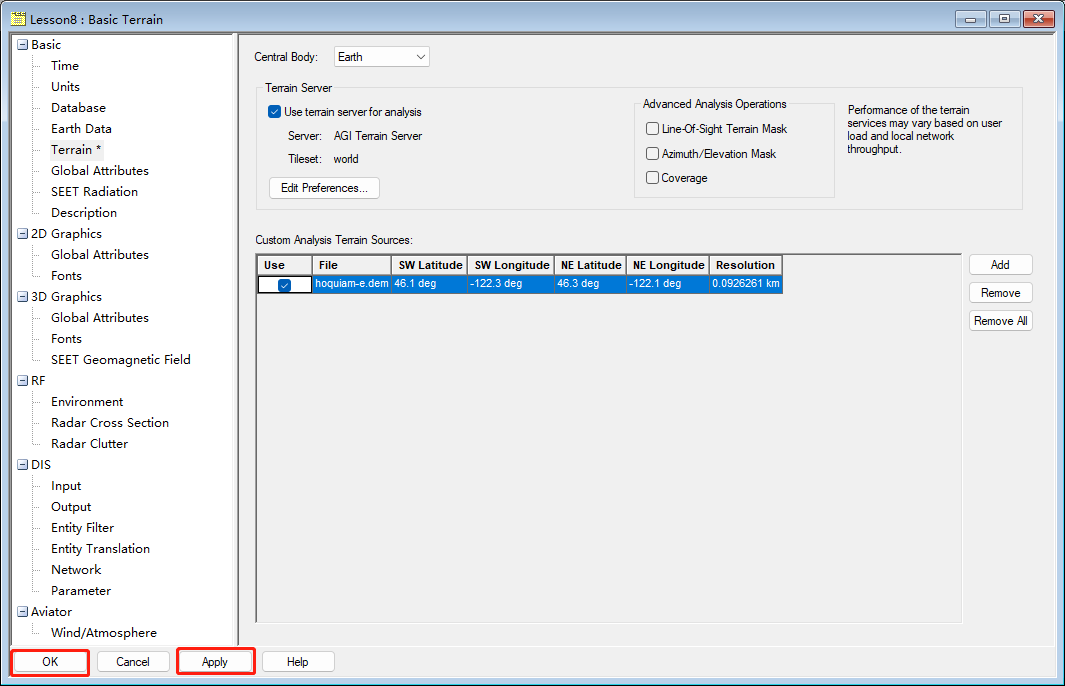Collapse the Basic tree node
Viewport: 1065px width, 686px height.
(x=23, y=45)
